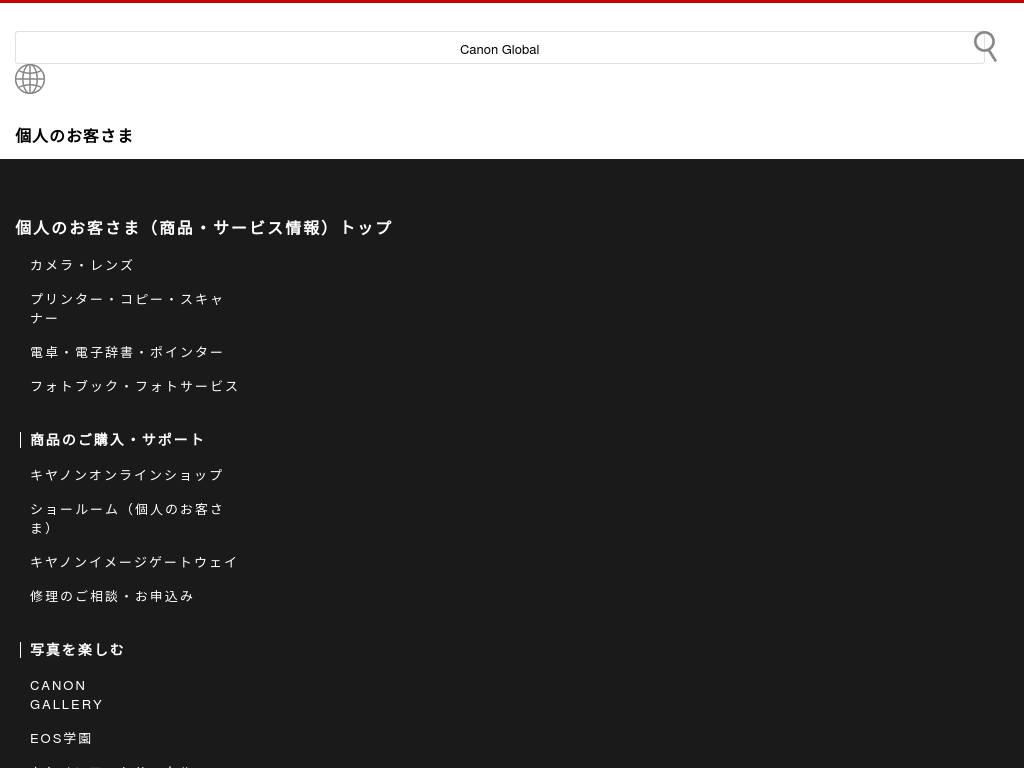Open 修理のご相談・お申込み link

[112, 596]
